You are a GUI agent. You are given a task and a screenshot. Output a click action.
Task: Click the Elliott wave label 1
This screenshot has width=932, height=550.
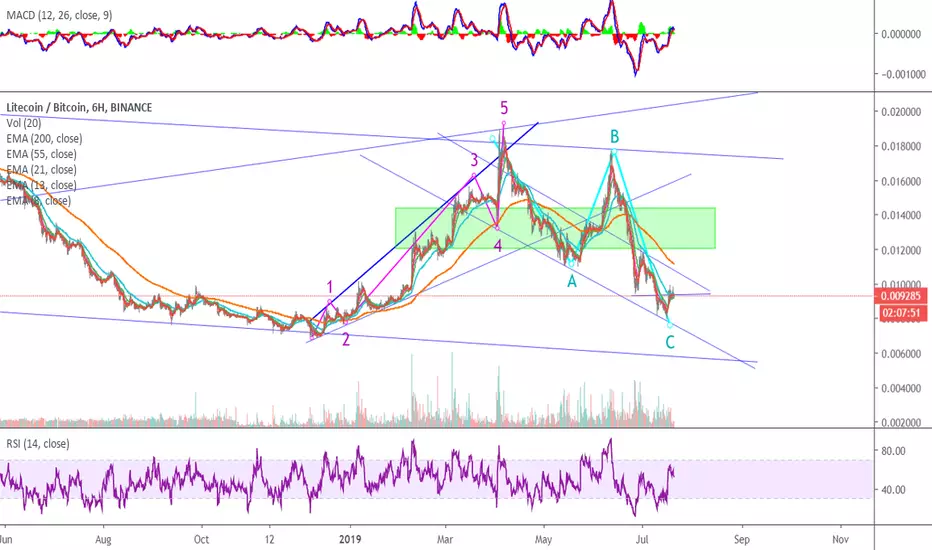click(x=330, y=288)
